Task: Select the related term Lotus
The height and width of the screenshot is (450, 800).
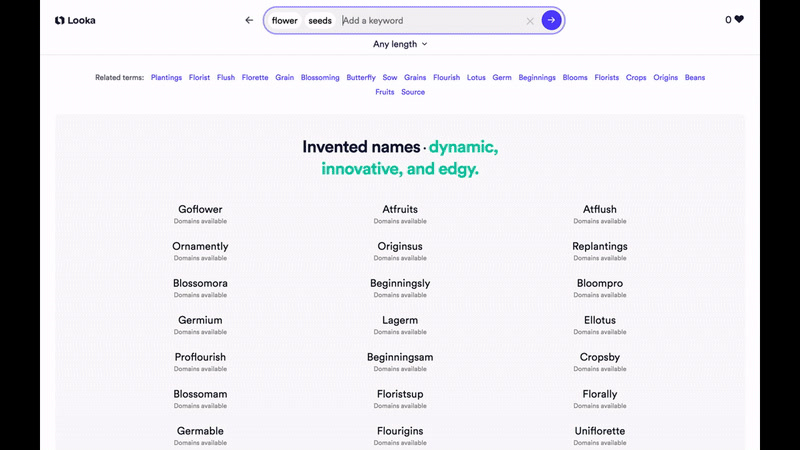Action: coord(476,78)
